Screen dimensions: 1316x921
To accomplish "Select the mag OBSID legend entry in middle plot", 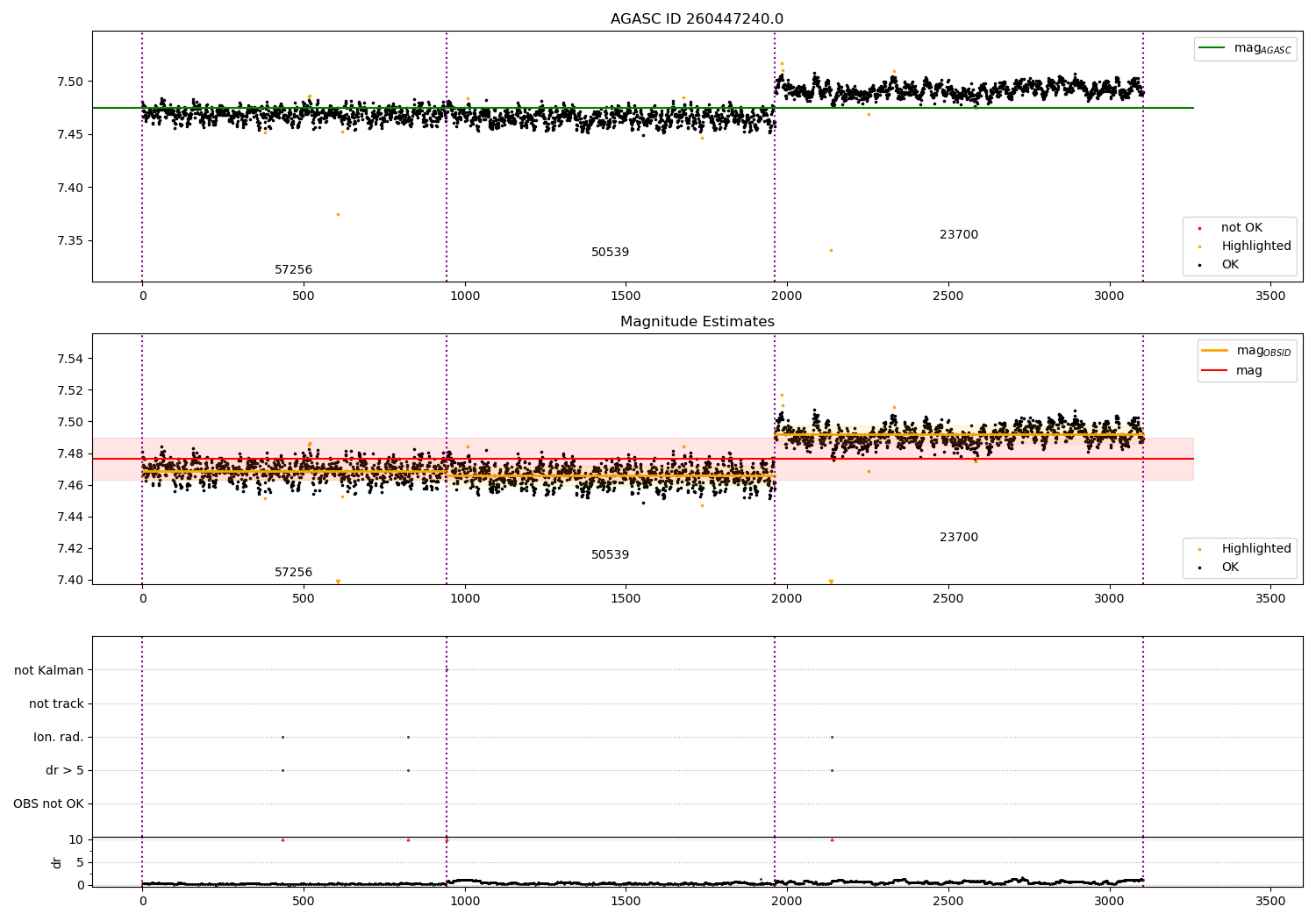I will [x=1247, y=351].
